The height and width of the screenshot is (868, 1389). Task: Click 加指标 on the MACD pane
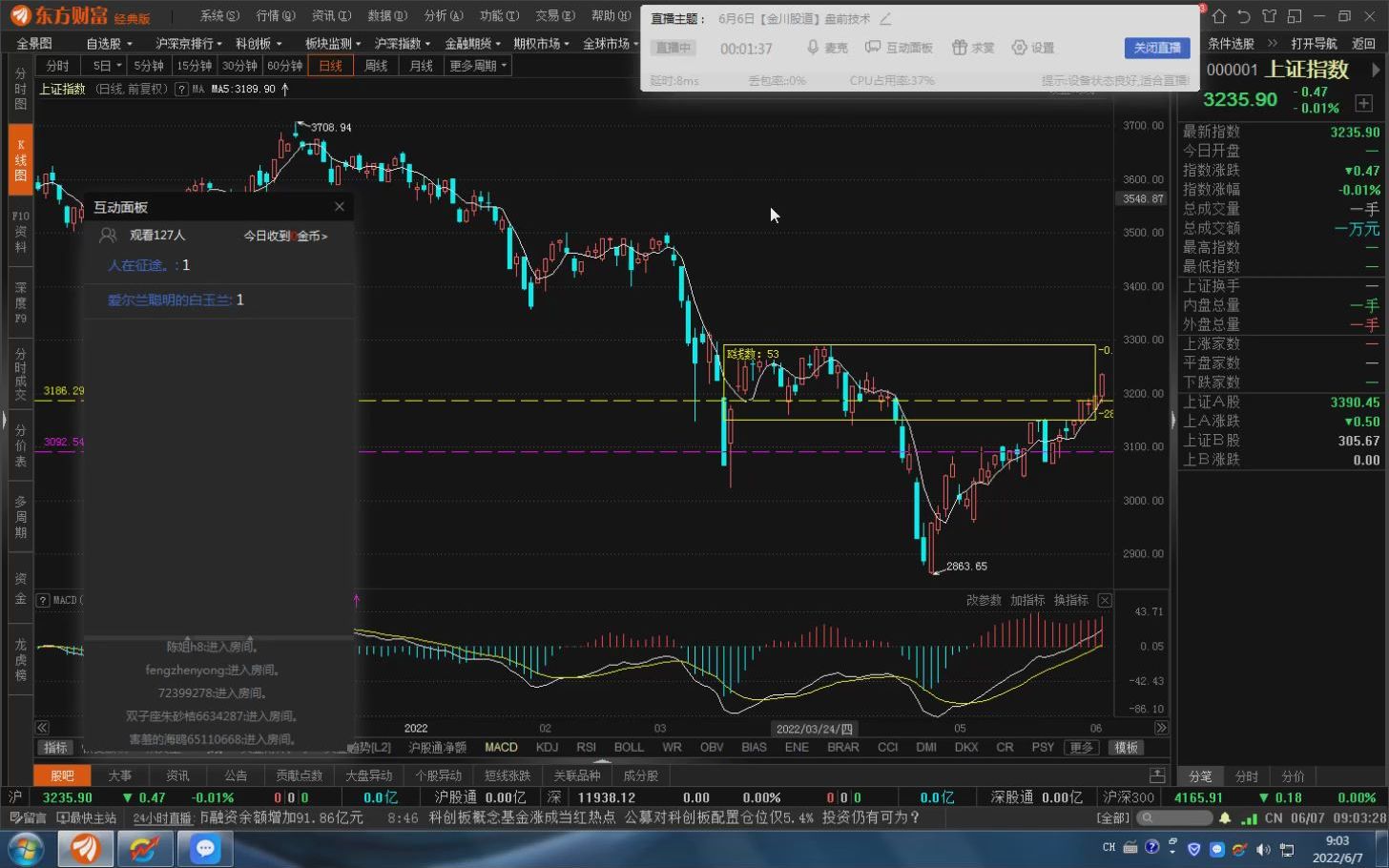tap(1027, 600)
